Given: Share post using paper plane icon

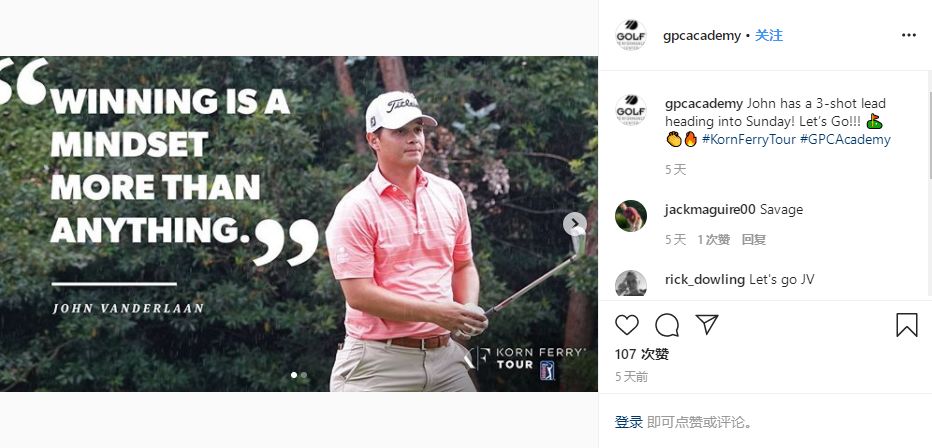Looking at the screenshot, I should tap(707, 324).
